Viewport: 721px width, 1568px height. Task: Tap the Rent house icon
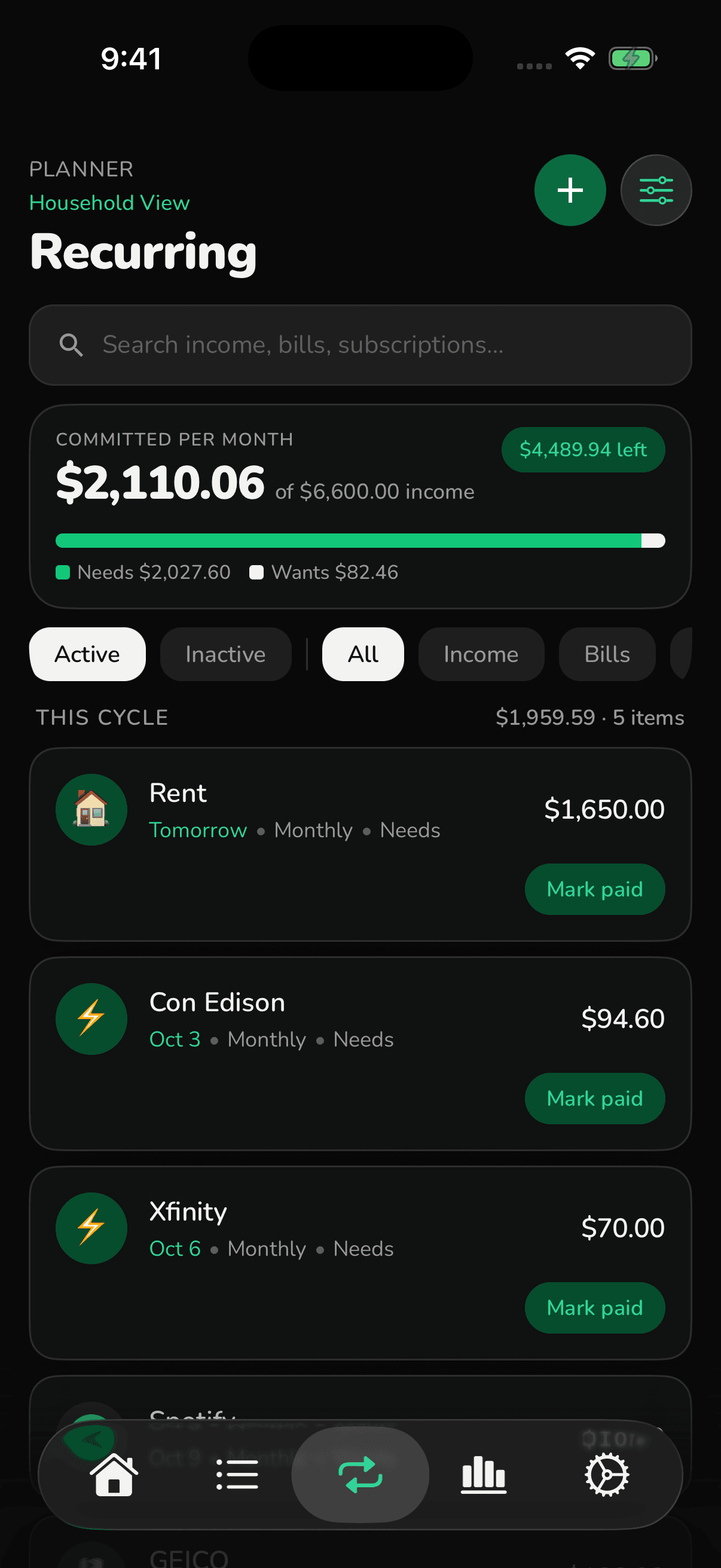click(x=91, y=809)
